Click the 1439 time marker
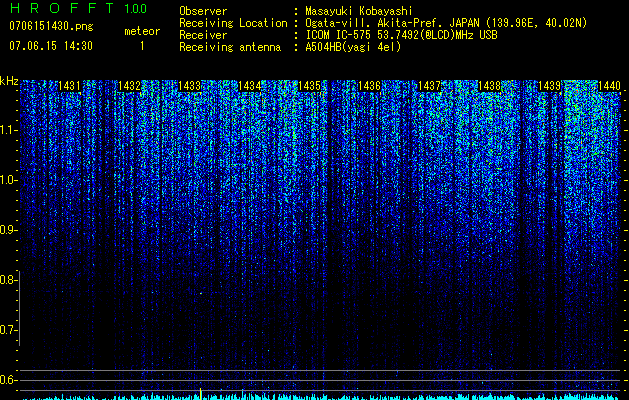Viewport: 629px width, 400px height. pos(549,86)
